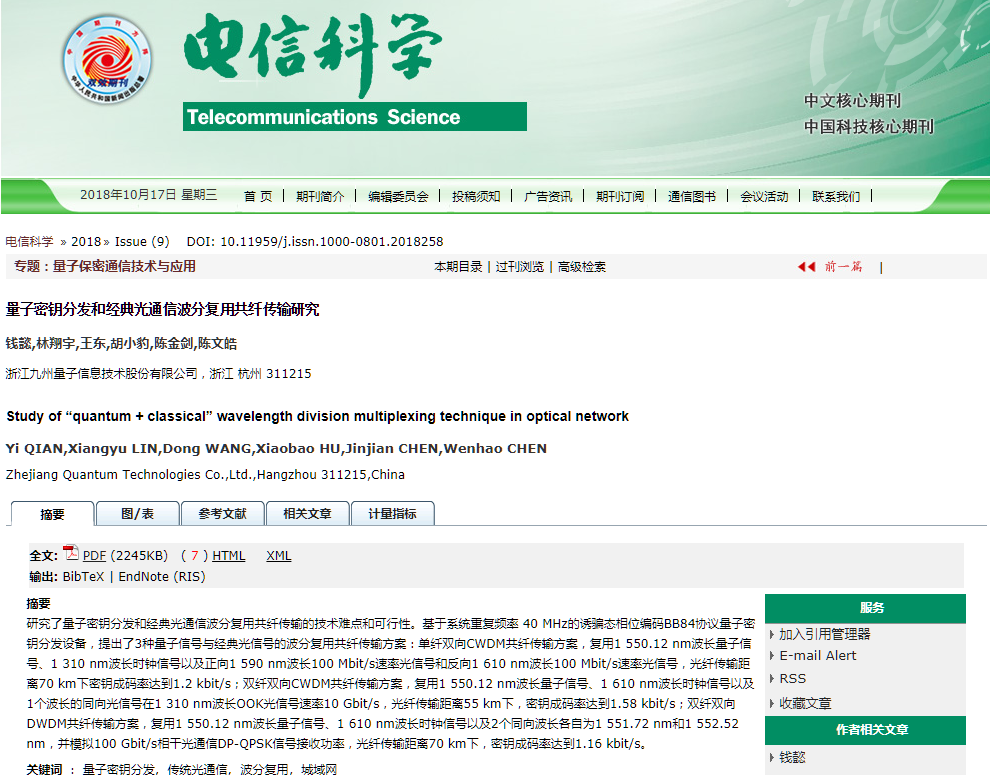
Task: Select the 计量指标 tab
Action: 392,514
